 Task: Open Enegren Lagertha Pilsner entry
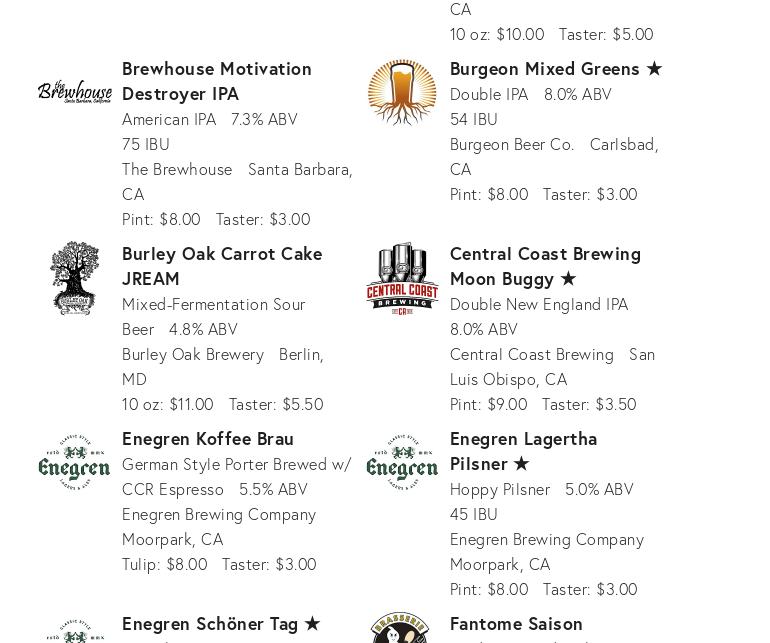(x=523, y=450)
